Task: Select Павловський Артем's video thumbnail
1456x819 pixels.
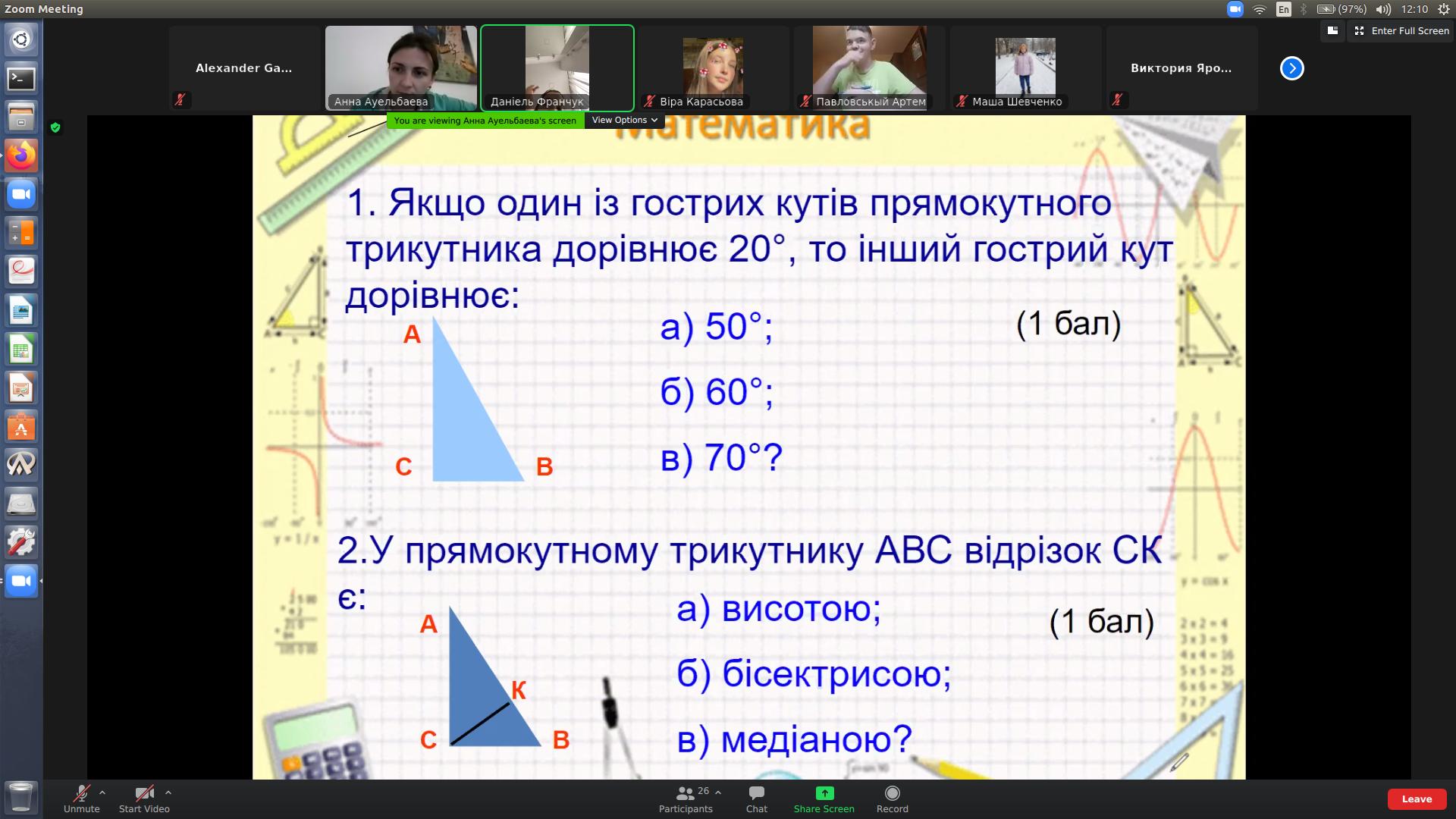Action: point(869,68)
